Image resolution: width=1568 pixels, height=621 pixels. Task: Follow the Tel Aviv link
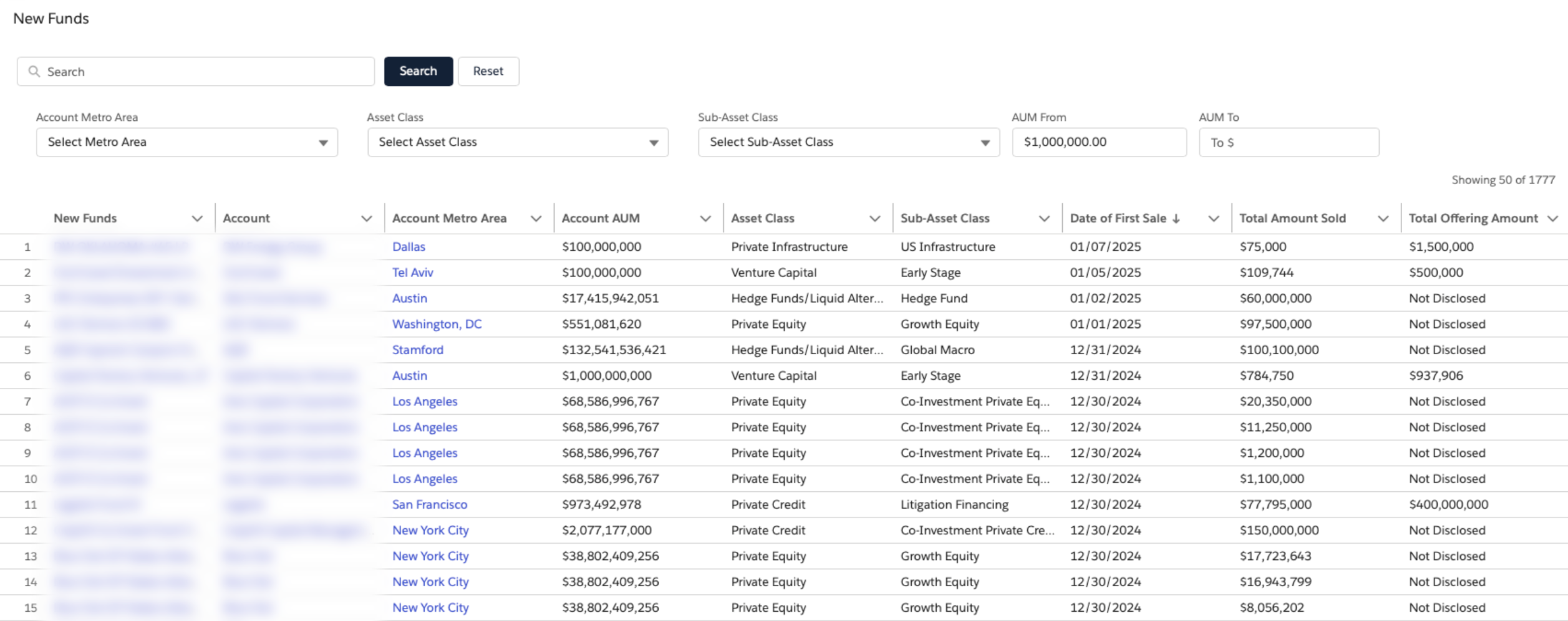[412, 272]
